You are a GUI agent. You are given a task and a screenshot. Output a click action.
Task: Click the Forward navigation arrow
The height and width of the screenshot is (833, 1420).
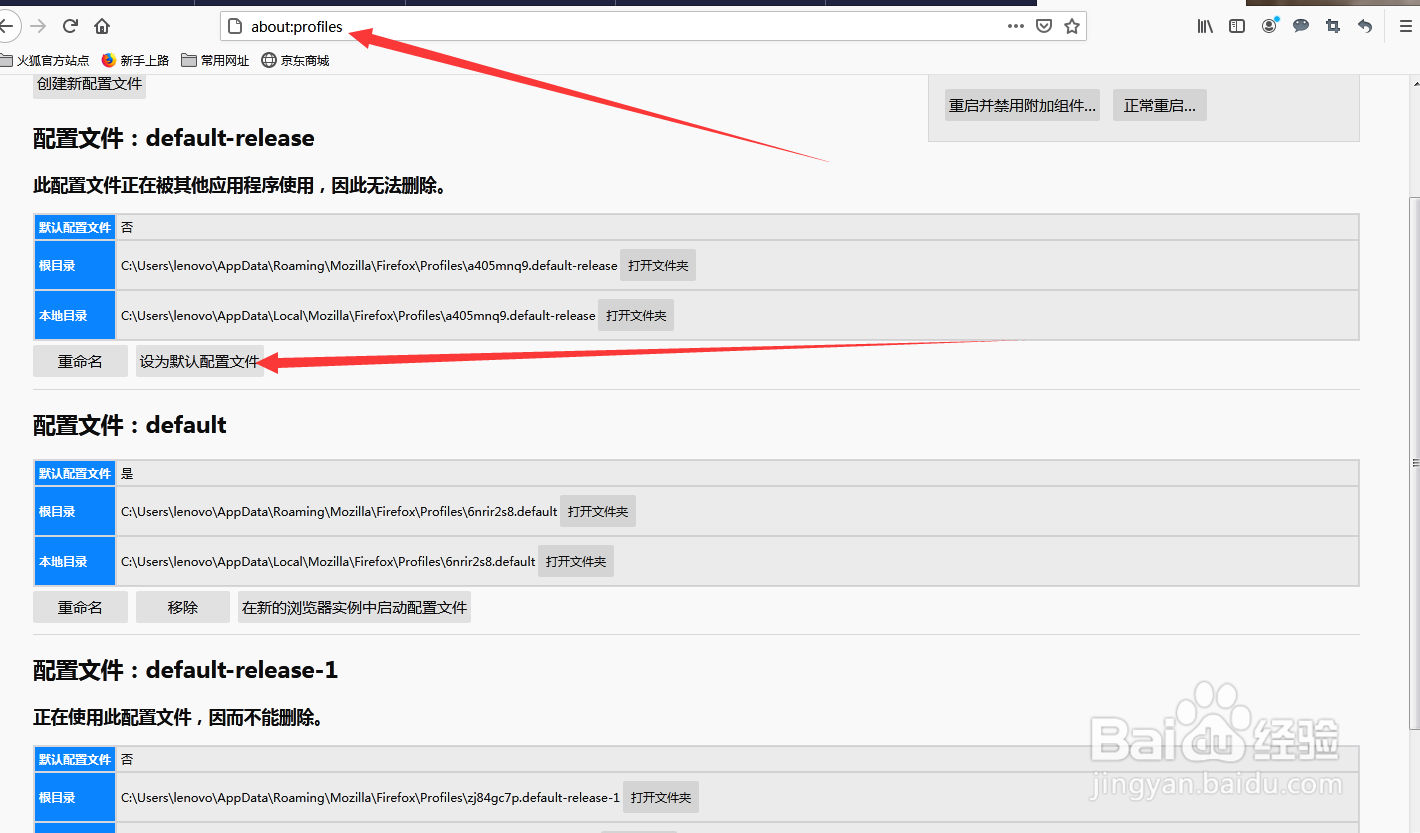(39, 26)
